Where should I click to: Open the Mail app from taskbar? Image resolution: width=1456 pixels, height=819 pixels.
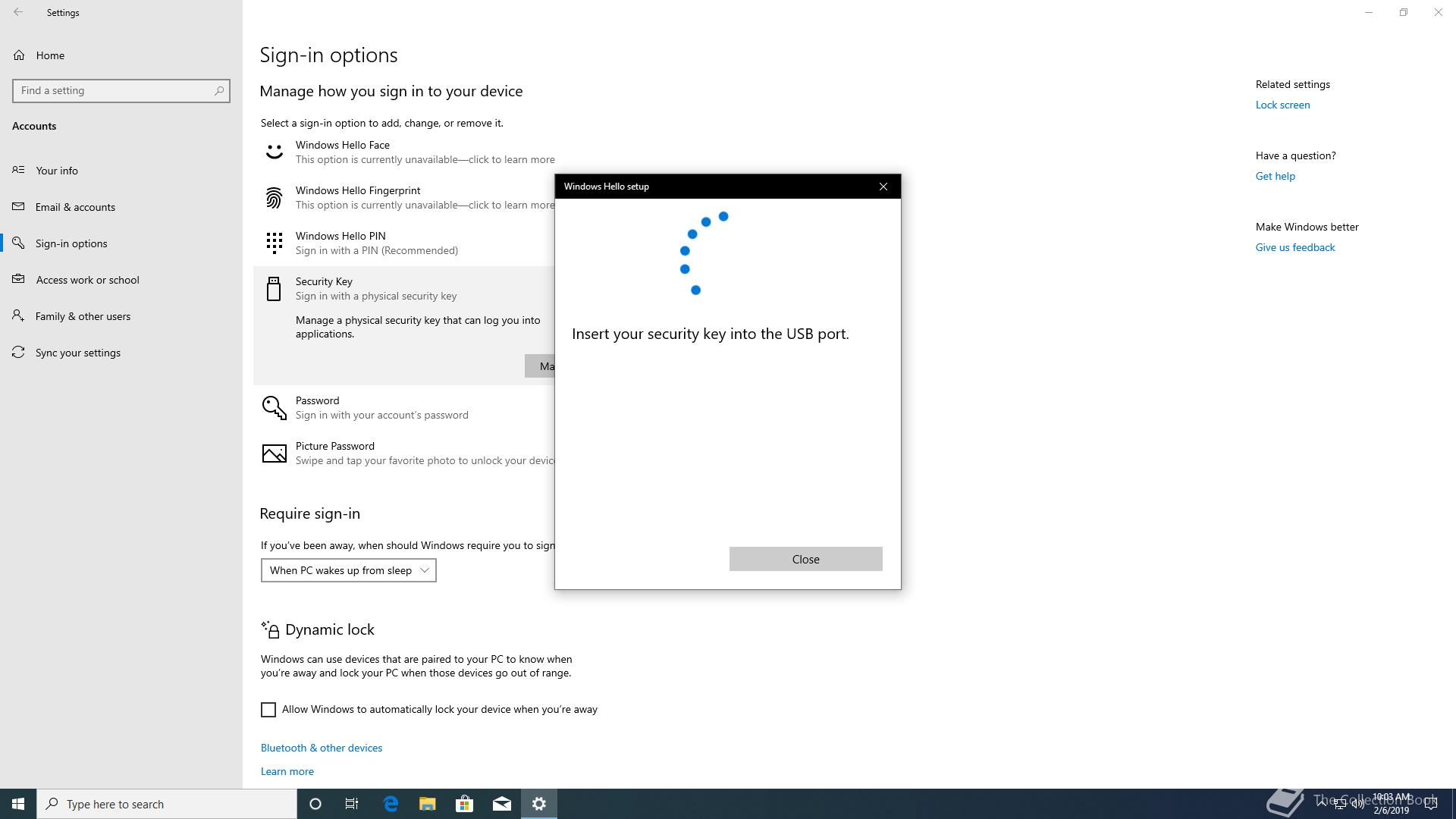(x=502, y=804)
